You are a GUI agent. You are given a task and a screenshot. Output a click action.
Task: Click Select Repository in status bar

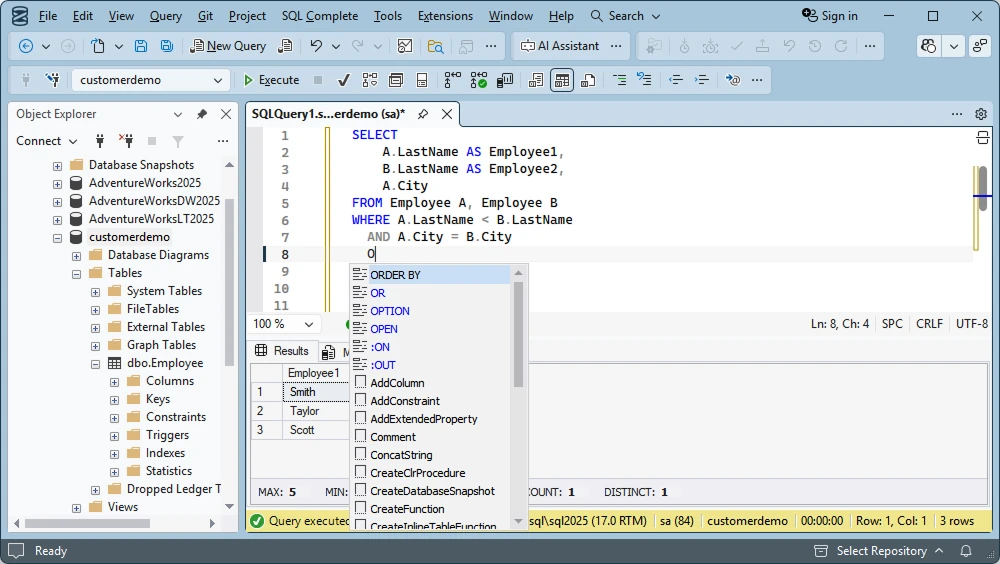pos(880,551)
